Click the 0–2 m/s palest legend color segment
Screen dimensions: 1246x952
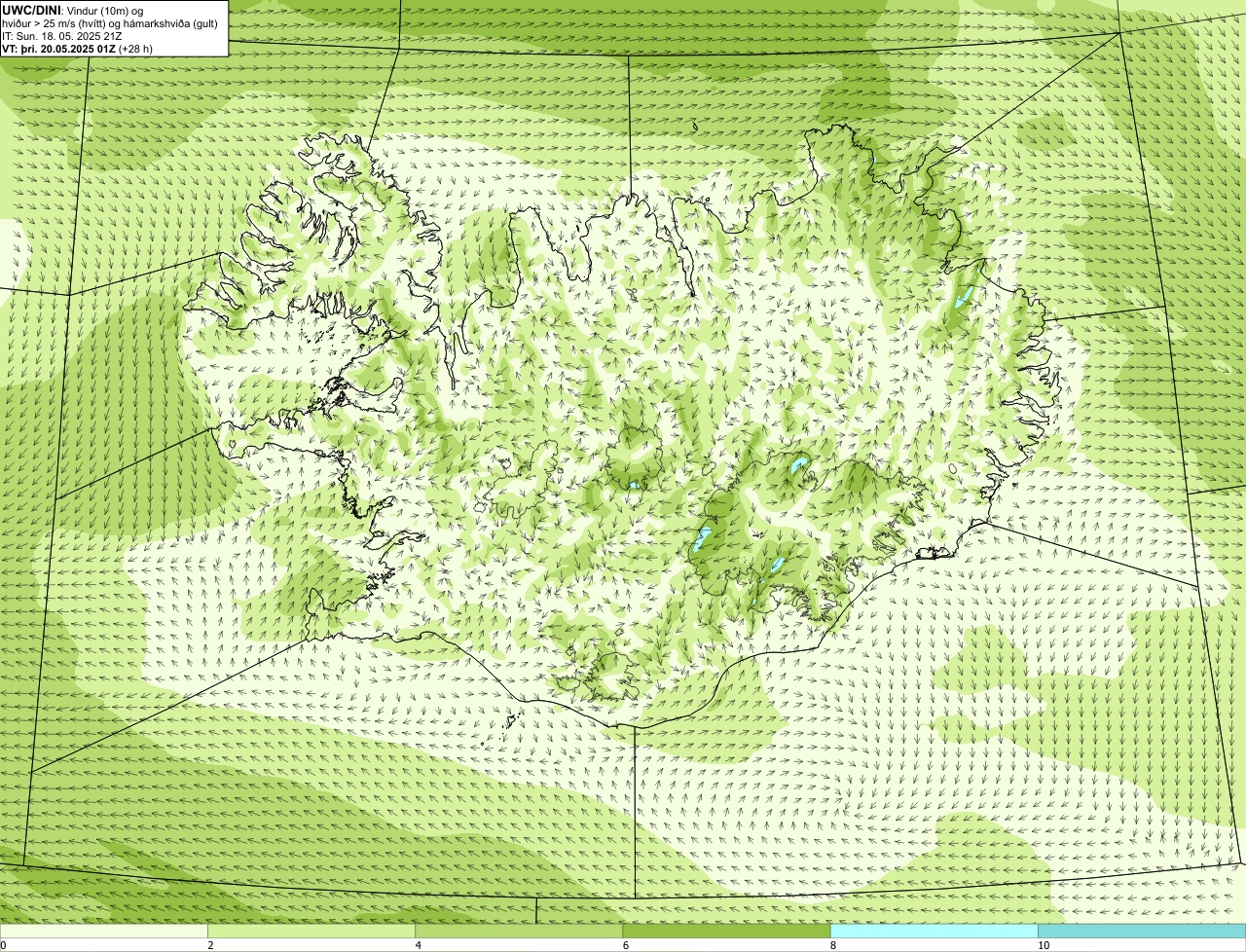tap(103, 931)
